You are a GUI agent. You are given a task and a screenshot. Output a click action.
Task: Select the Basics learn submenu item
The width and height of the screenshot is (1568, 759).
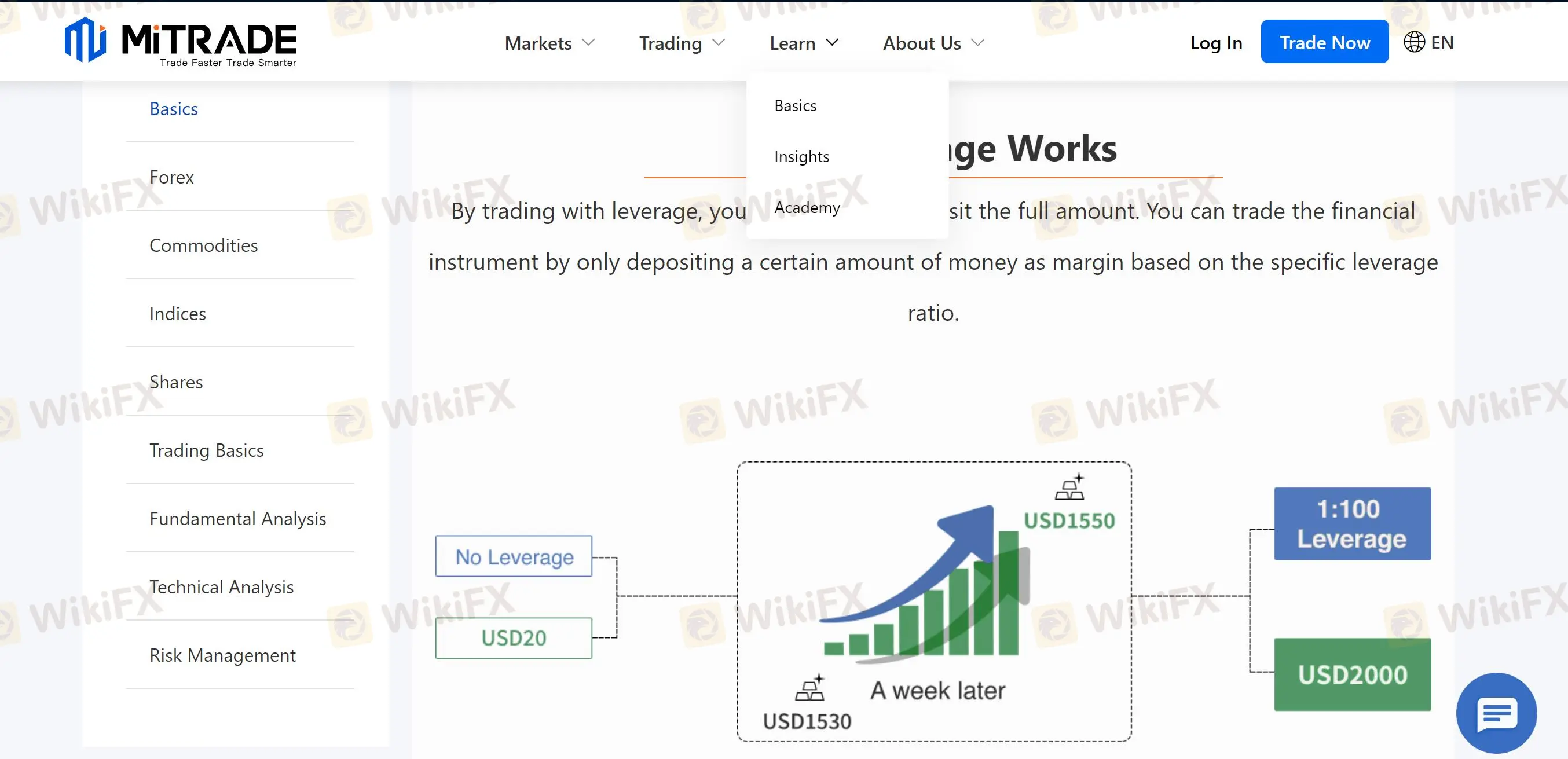795,105
